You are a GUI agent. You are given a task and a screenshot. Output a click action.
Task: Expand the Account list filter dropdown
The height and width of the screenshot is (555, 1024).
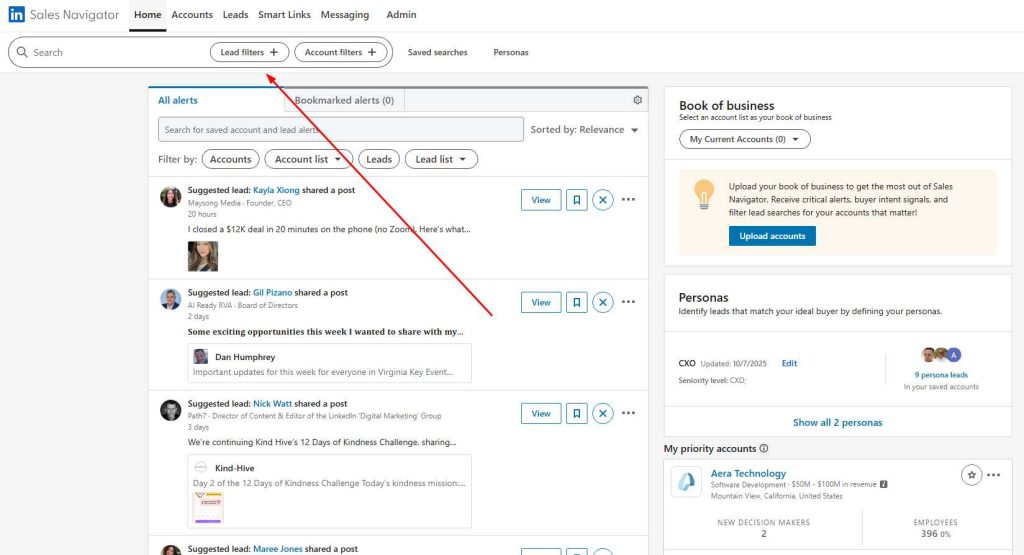pyautogui.click(x=308, y=159)
